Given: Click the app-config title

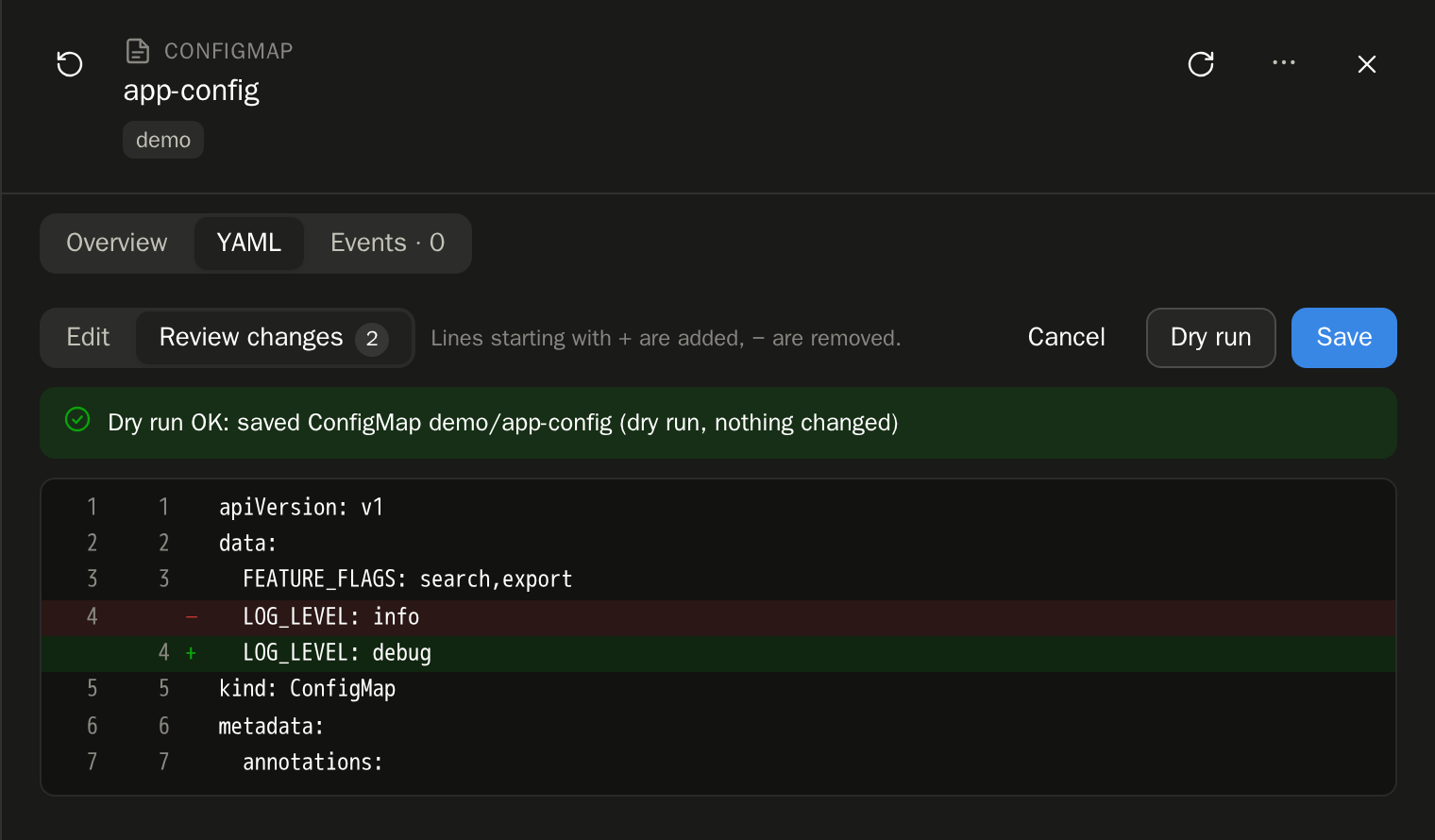Looking at the screenshot, I should click(x=192, y=91).
